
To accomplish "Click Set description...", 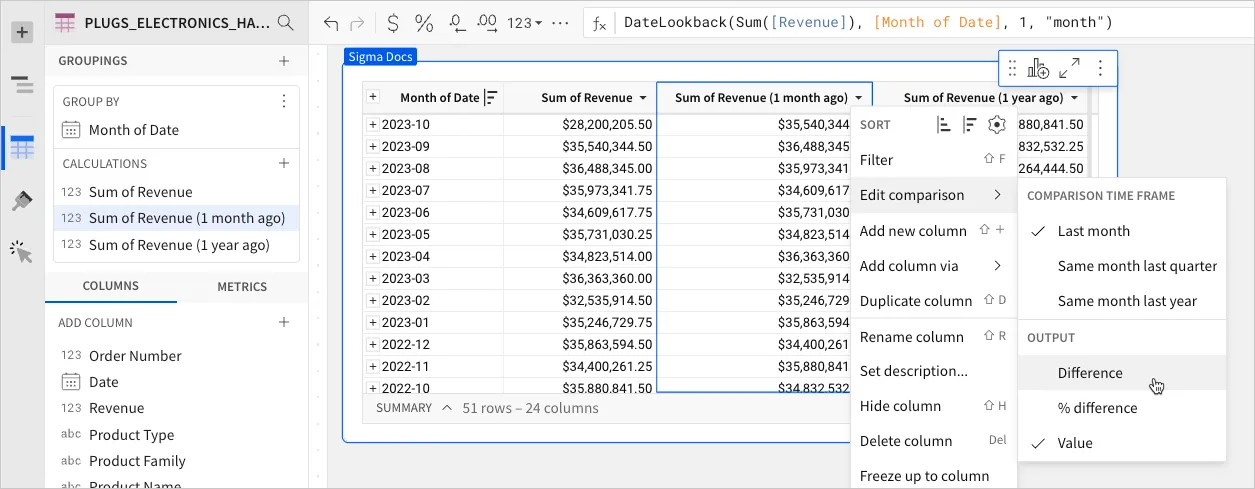I will point(933,371).
